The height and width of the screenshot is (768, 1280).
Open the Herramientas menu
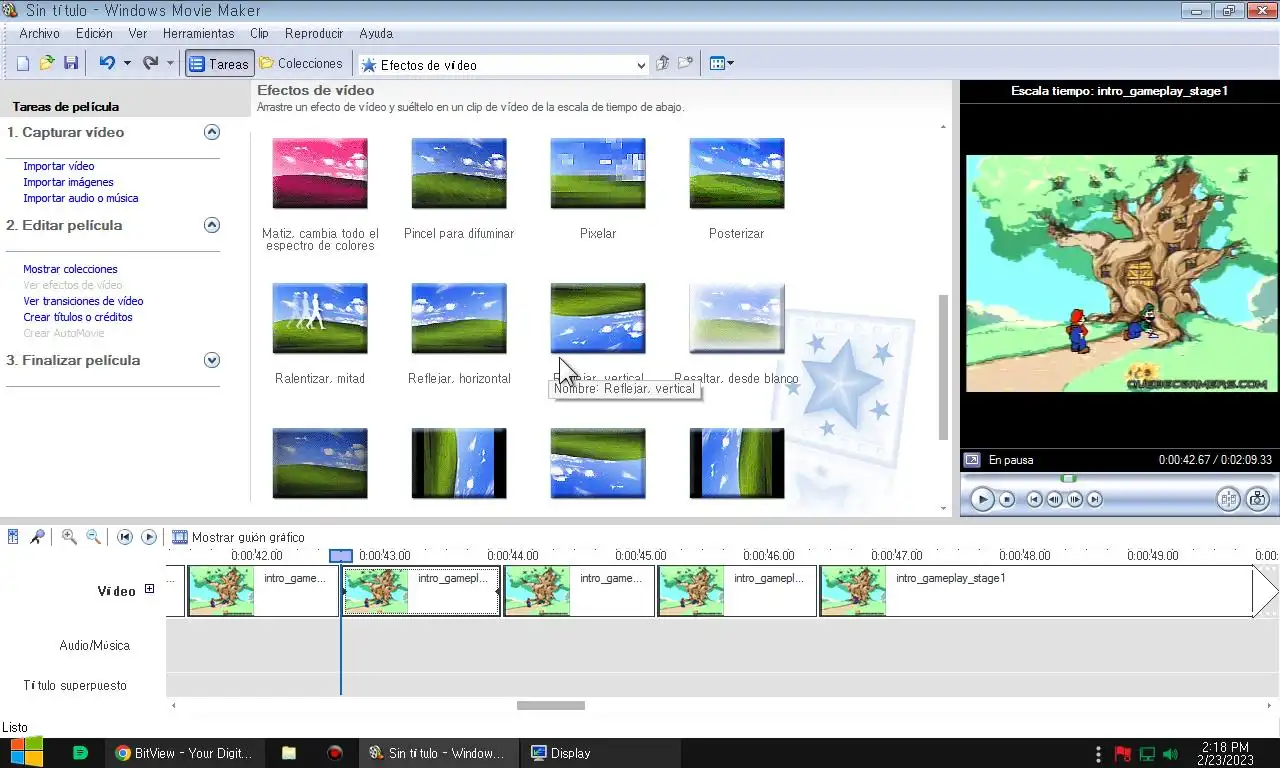198,33
